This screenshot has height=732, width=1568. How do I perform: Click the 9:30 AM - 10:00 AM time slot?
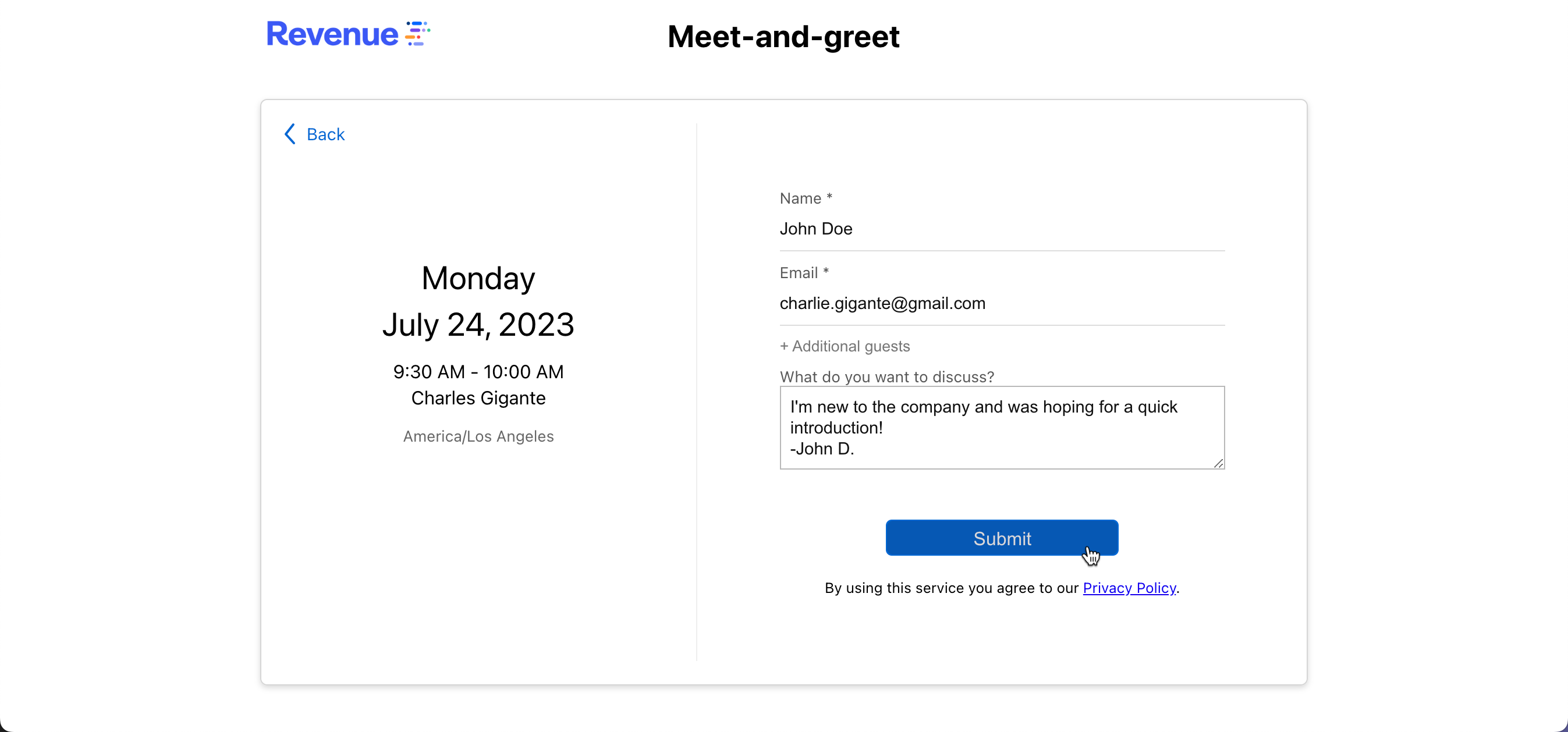tap(478, 371)
